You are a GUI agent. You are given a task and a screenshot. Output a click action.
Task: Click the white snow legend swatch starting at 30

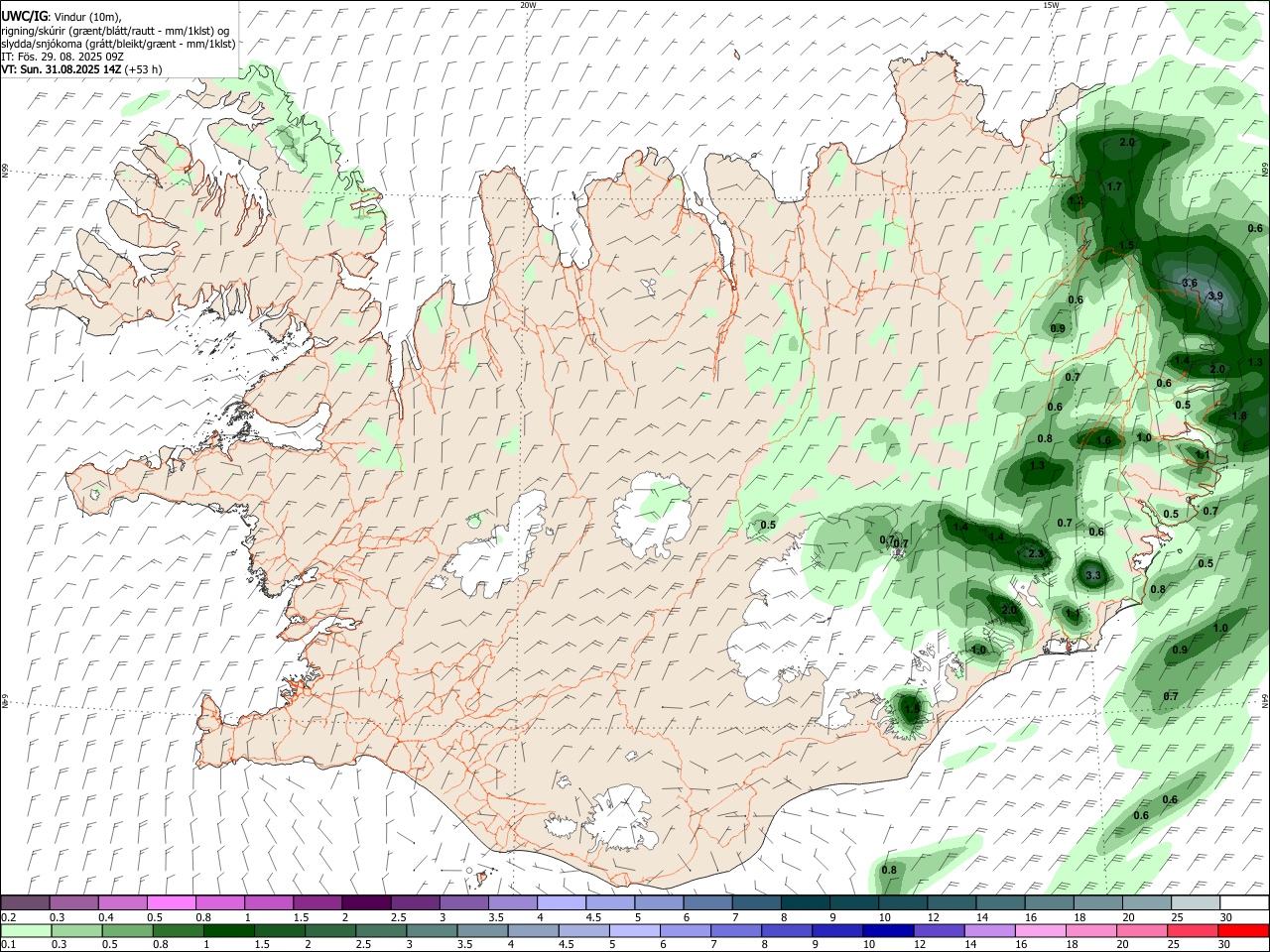coord(1244,903)
